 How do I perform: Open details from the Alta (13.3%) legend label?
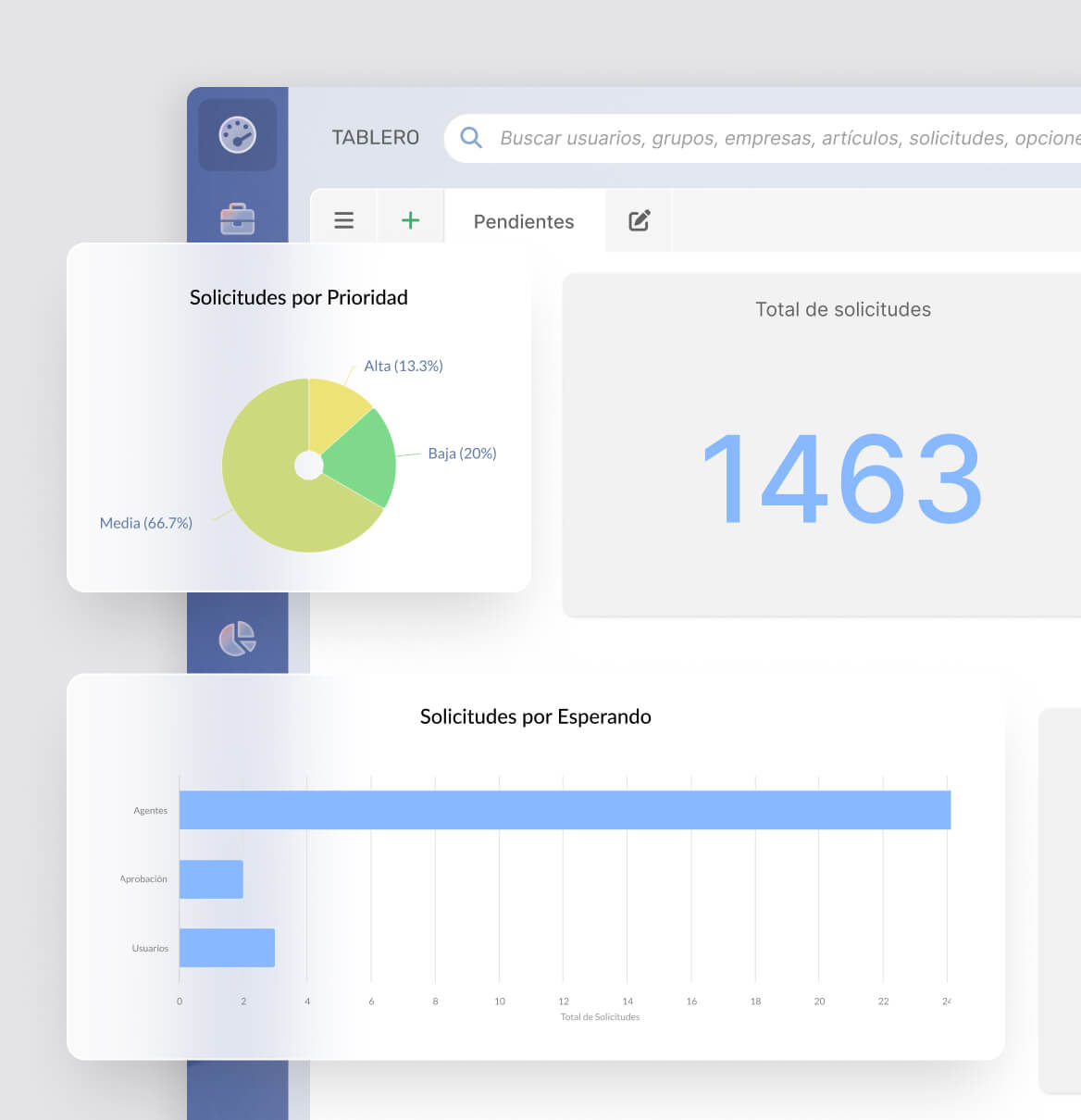pos(404,366)
